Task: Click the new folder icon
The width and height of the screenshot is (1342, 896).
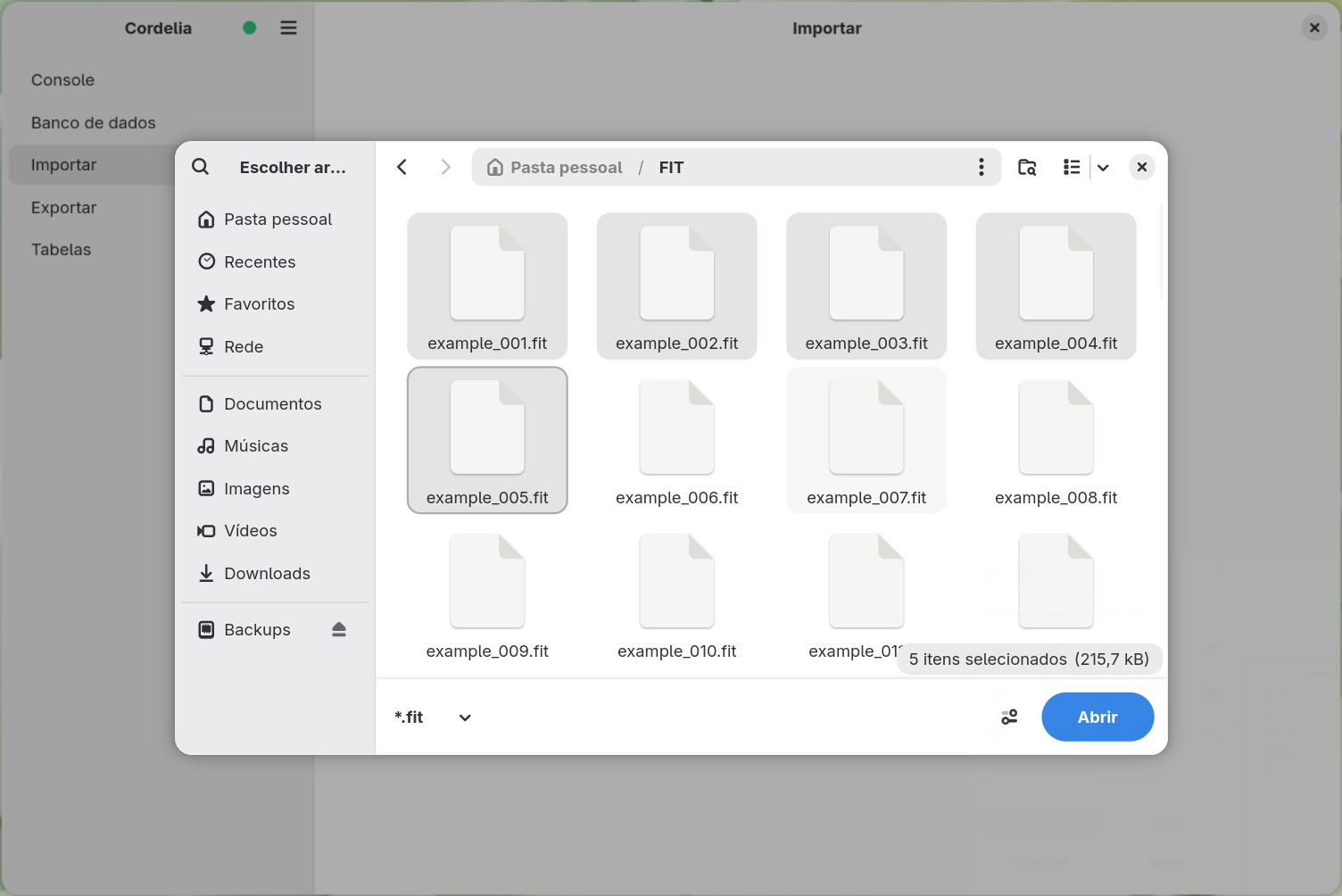Action: 1027,167
